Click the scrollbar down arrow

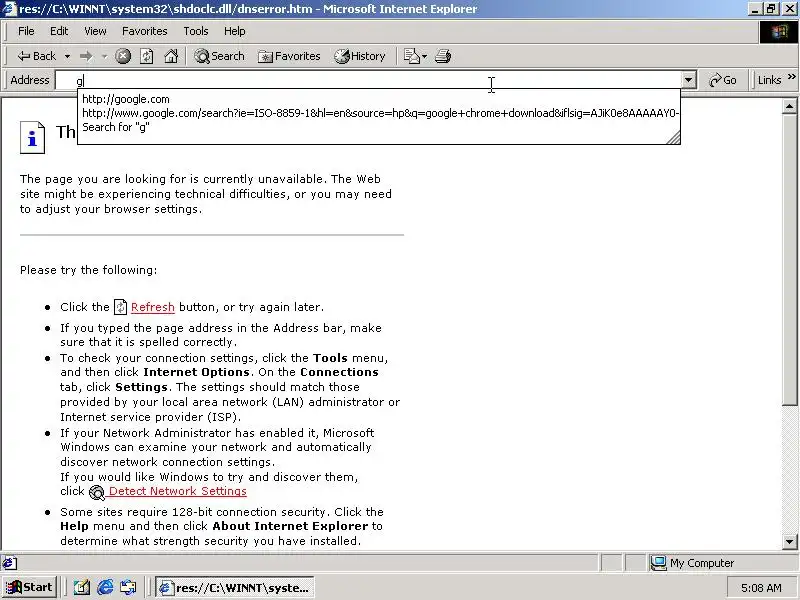point(789,541)
